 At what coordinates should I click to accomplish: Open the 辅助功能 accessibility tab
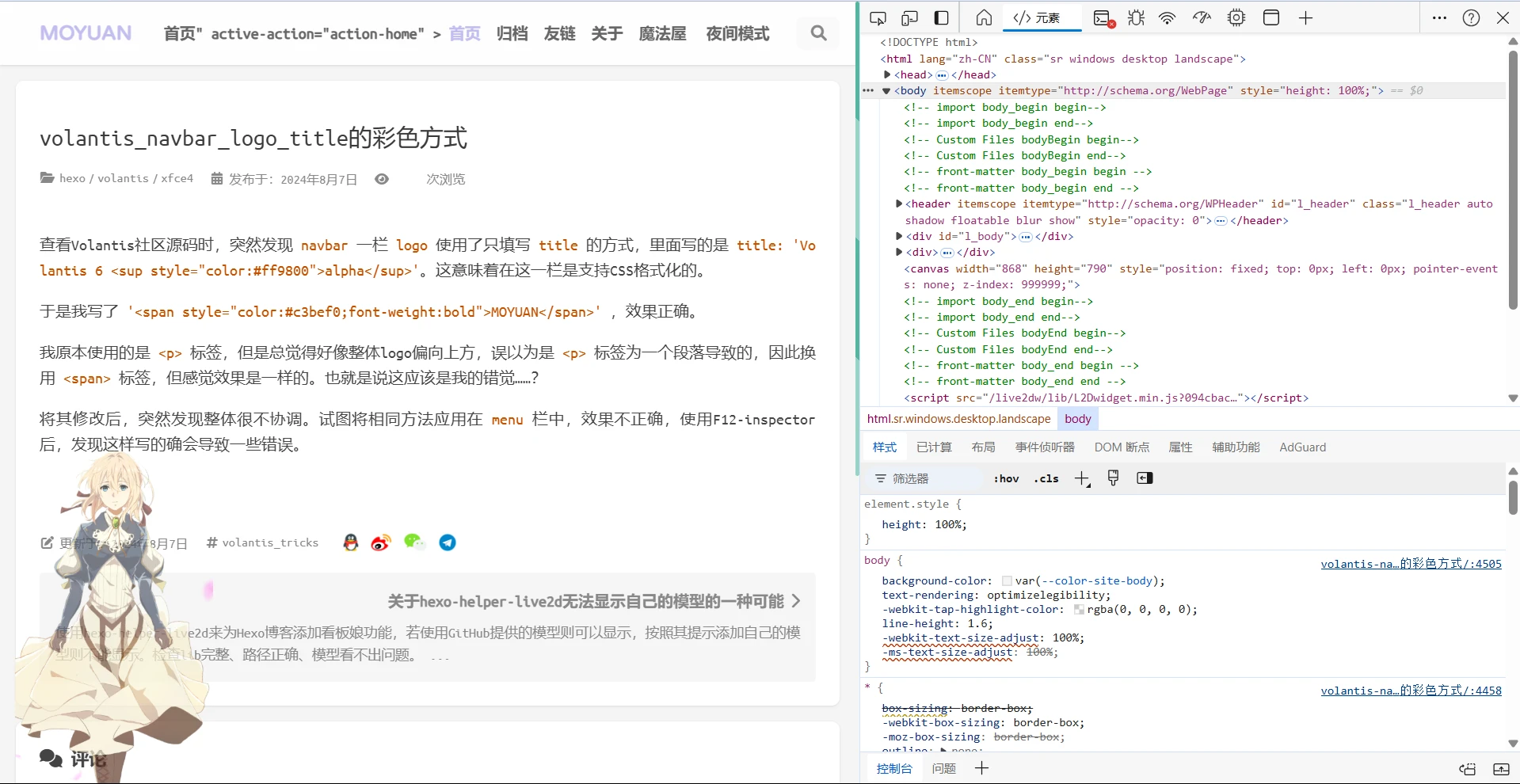tap(1236, 447)
